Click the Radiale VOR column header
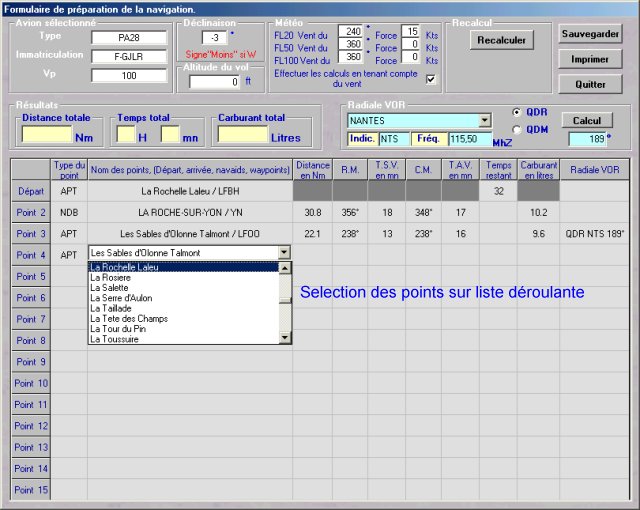This screenshot has height=510, width=640. [594, 169]
